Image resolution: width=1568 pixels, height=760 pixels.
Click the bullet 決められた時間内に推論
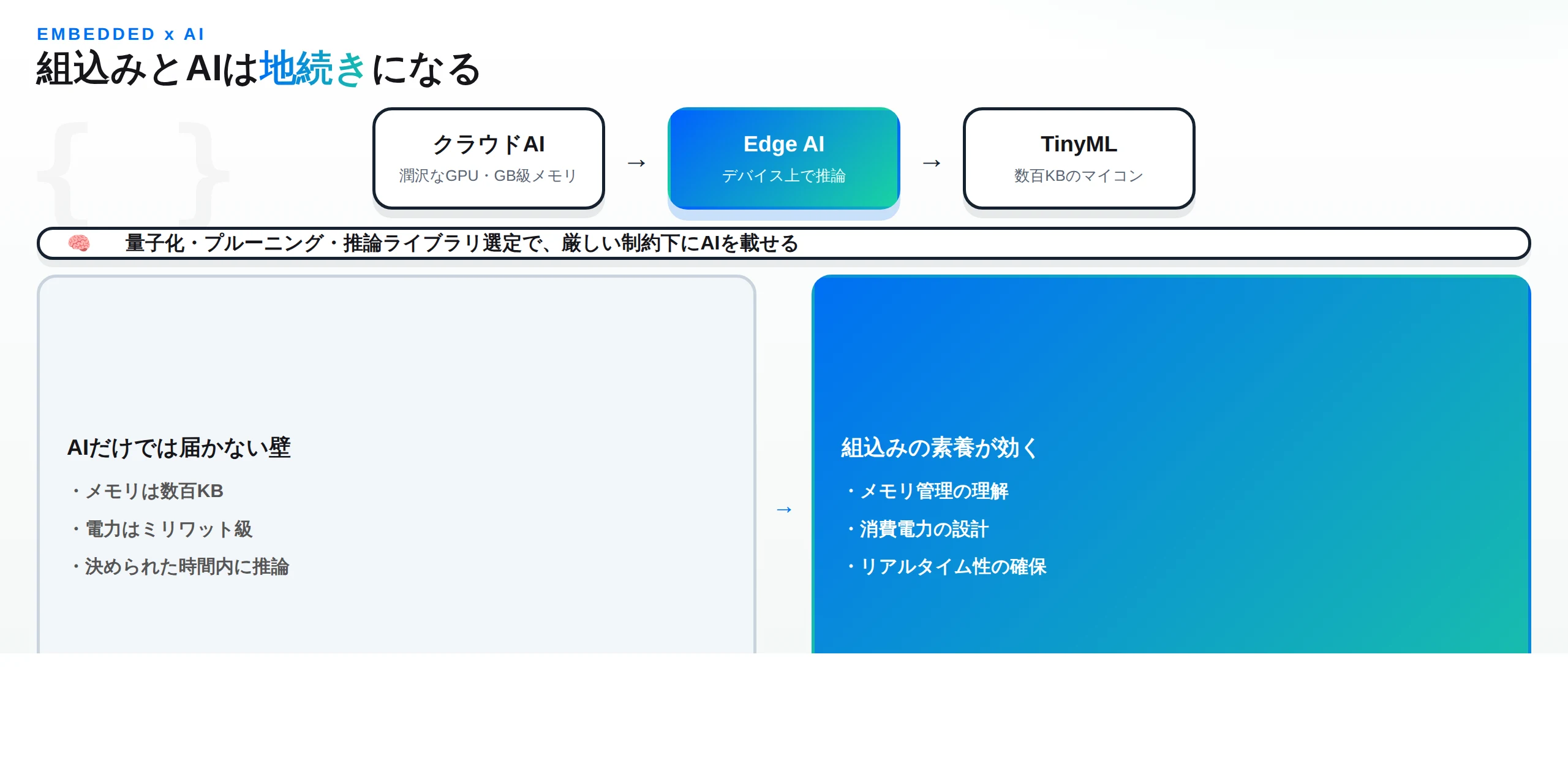[x=179, y=566]
